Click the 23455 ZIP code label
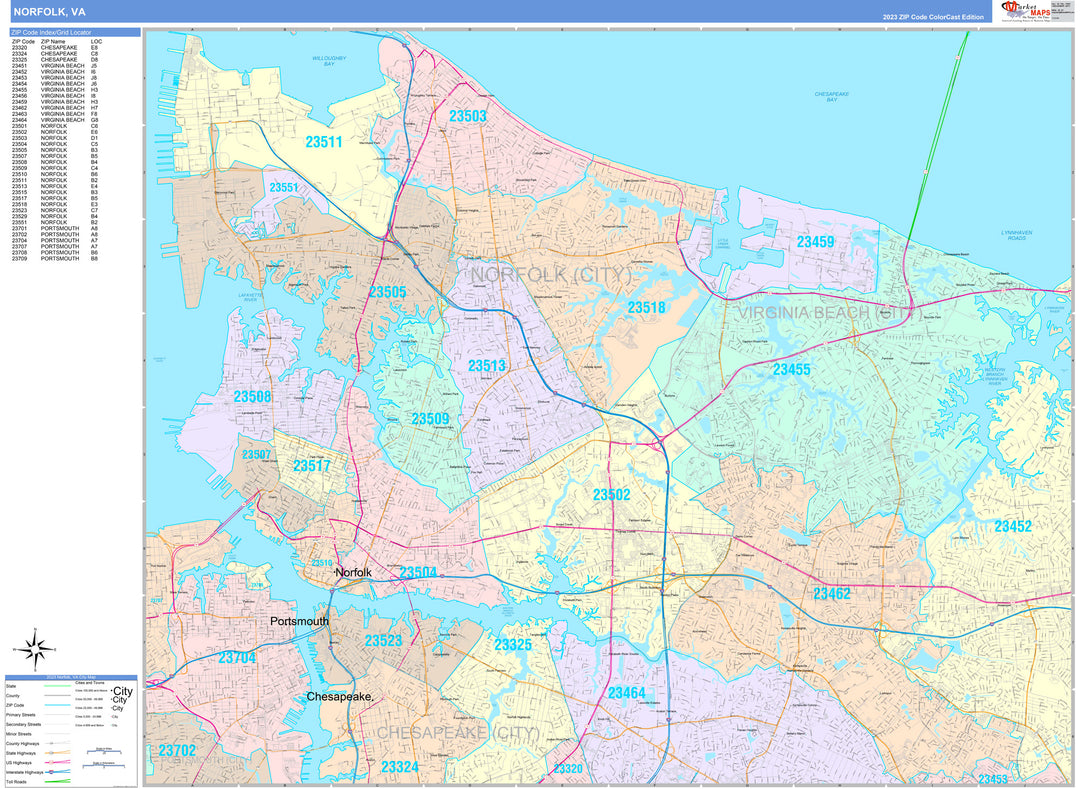The width and height of the screenshot is (1080, 789). tap(790, 369)
